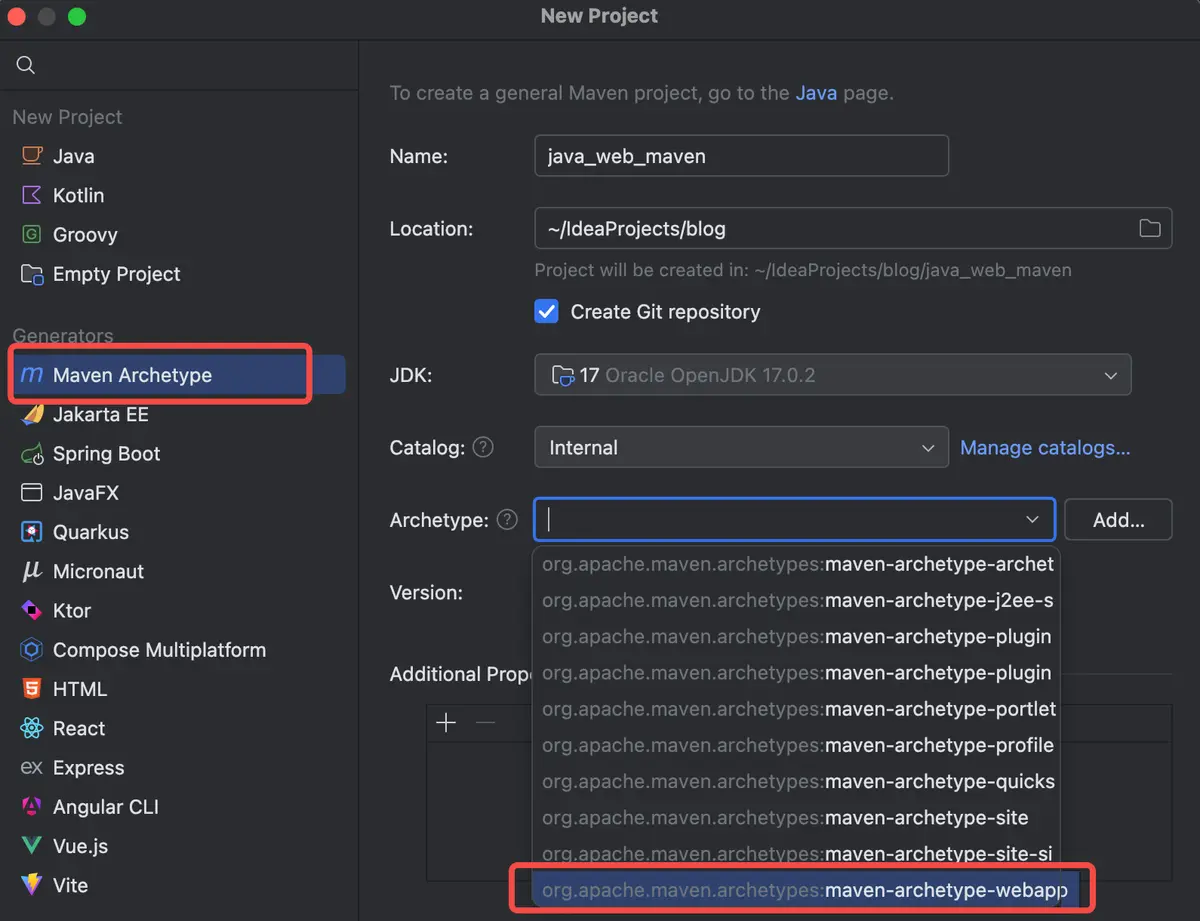
Task: Click the Spring Boot leaf icon
Action: pyautogui.click(x=32, y=453)
